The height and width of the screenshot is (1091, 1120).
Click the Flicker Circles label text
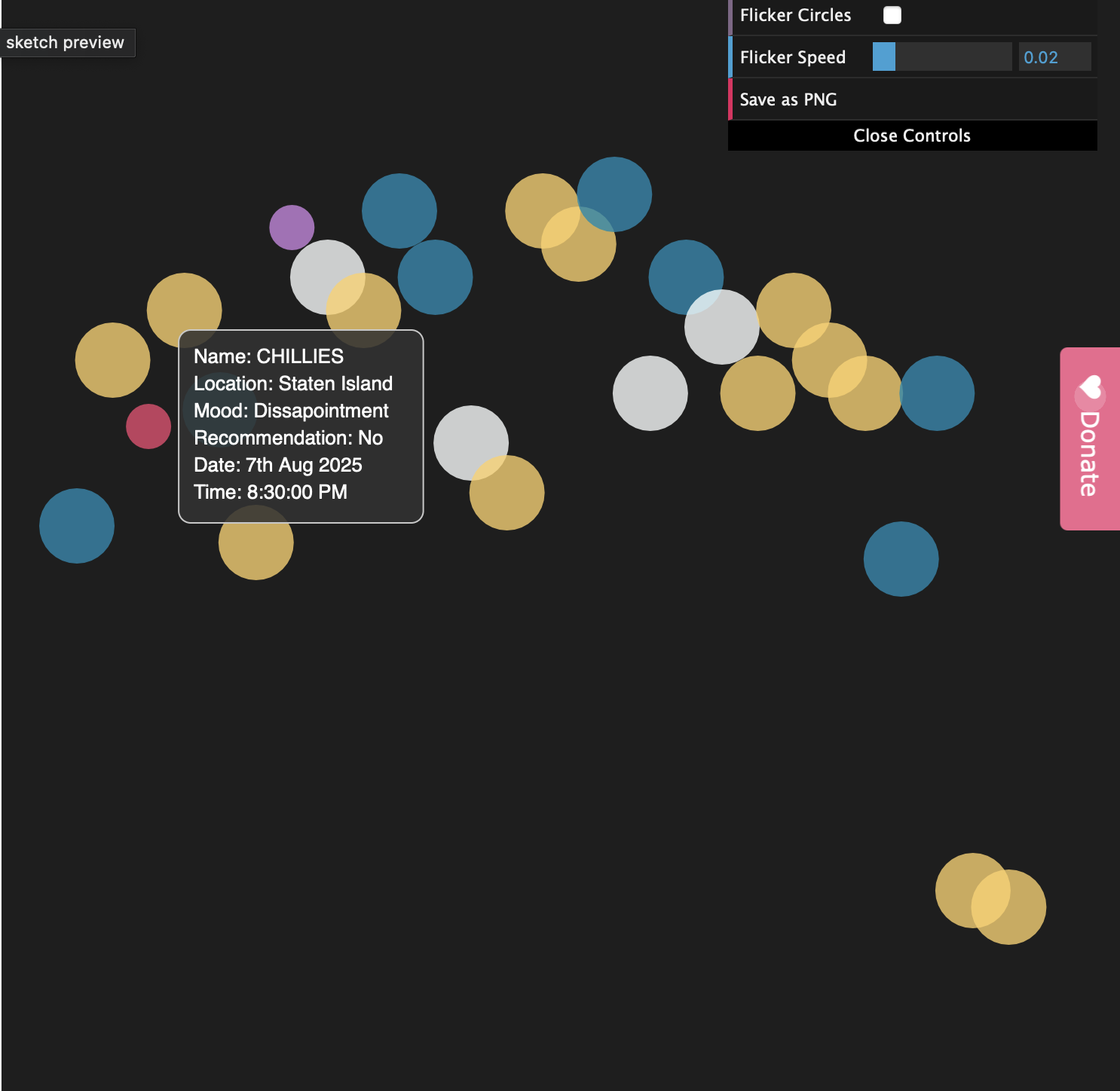795,15
